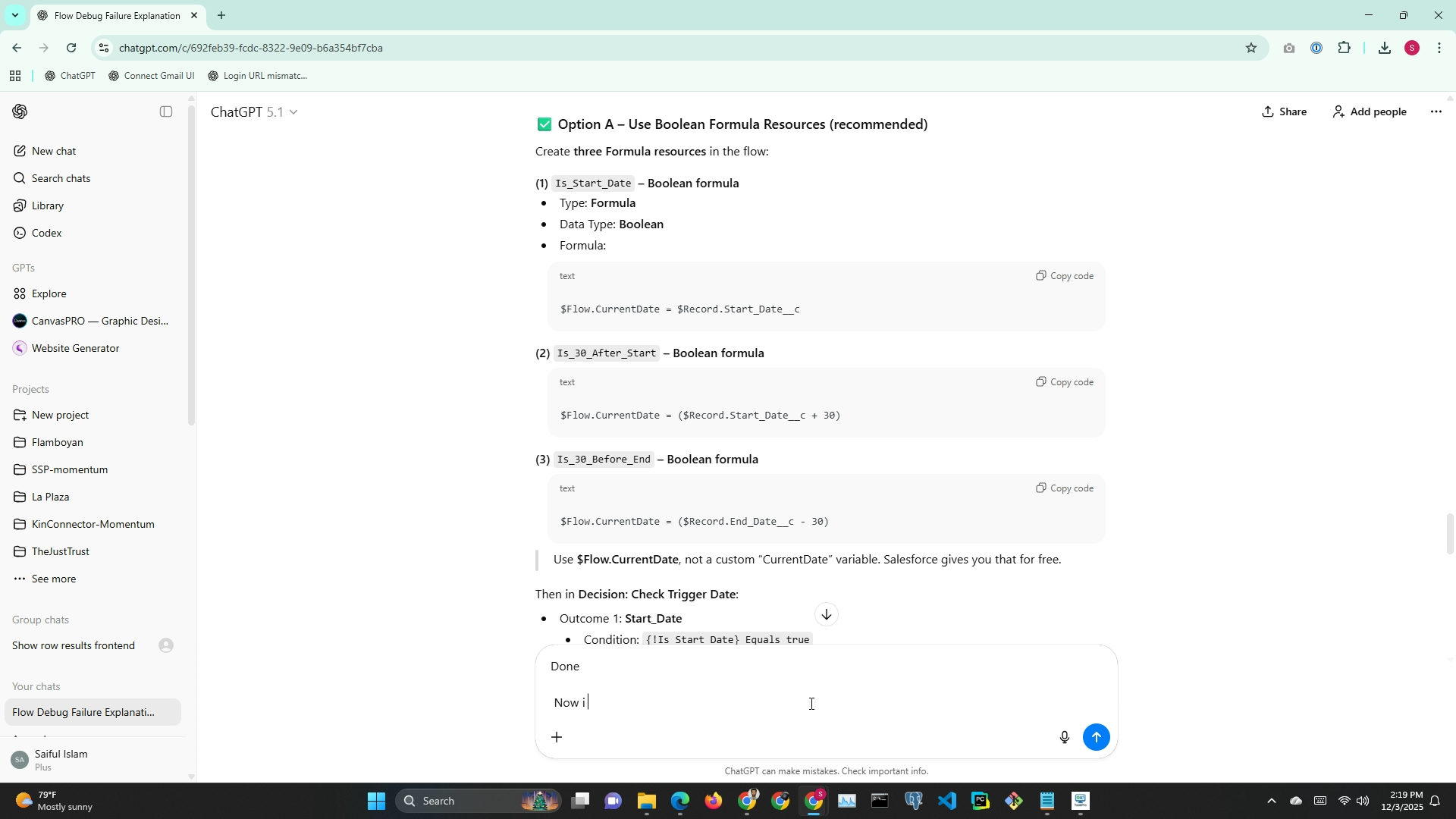Open the attachment plus menu in composer
Screen dimensions: 1456x819
coord(557,737)
